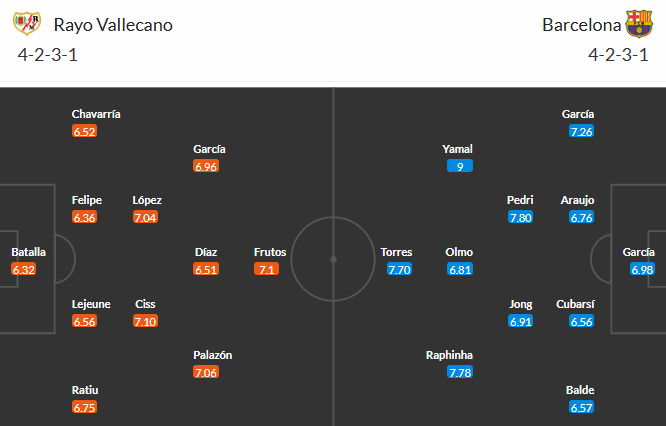Click the Barcelona club crest
The width and height of the screenshot is (666, 426).
(x=638, y=24)
